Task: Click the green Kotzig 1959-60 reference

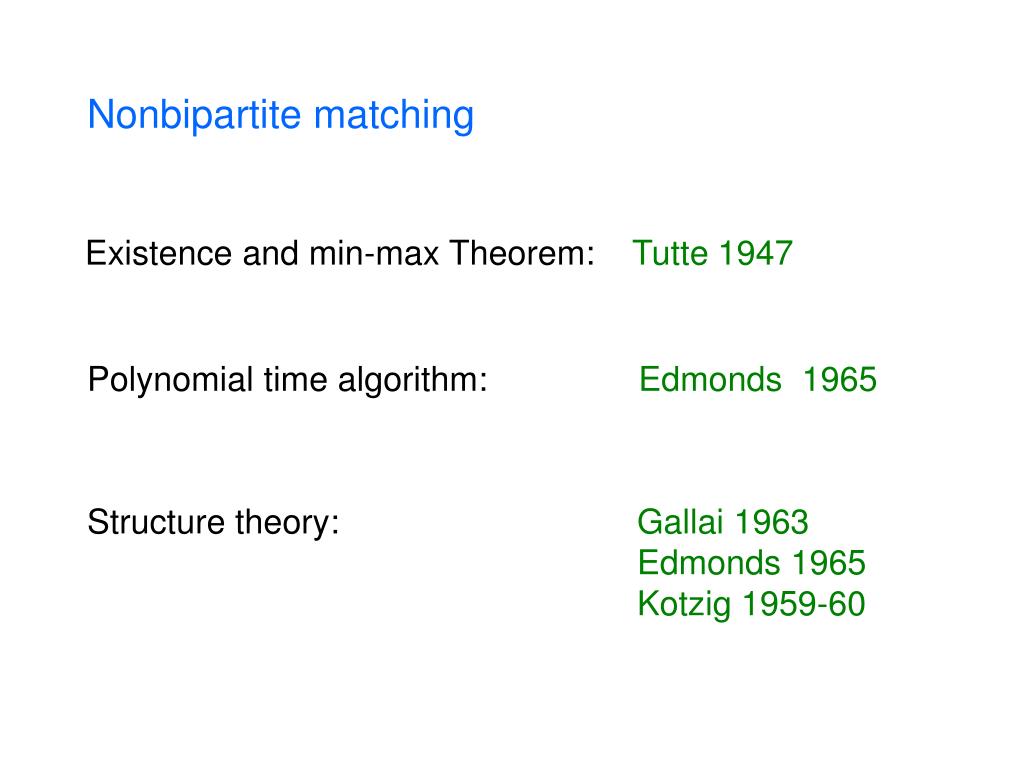Action: coord(752,604)
